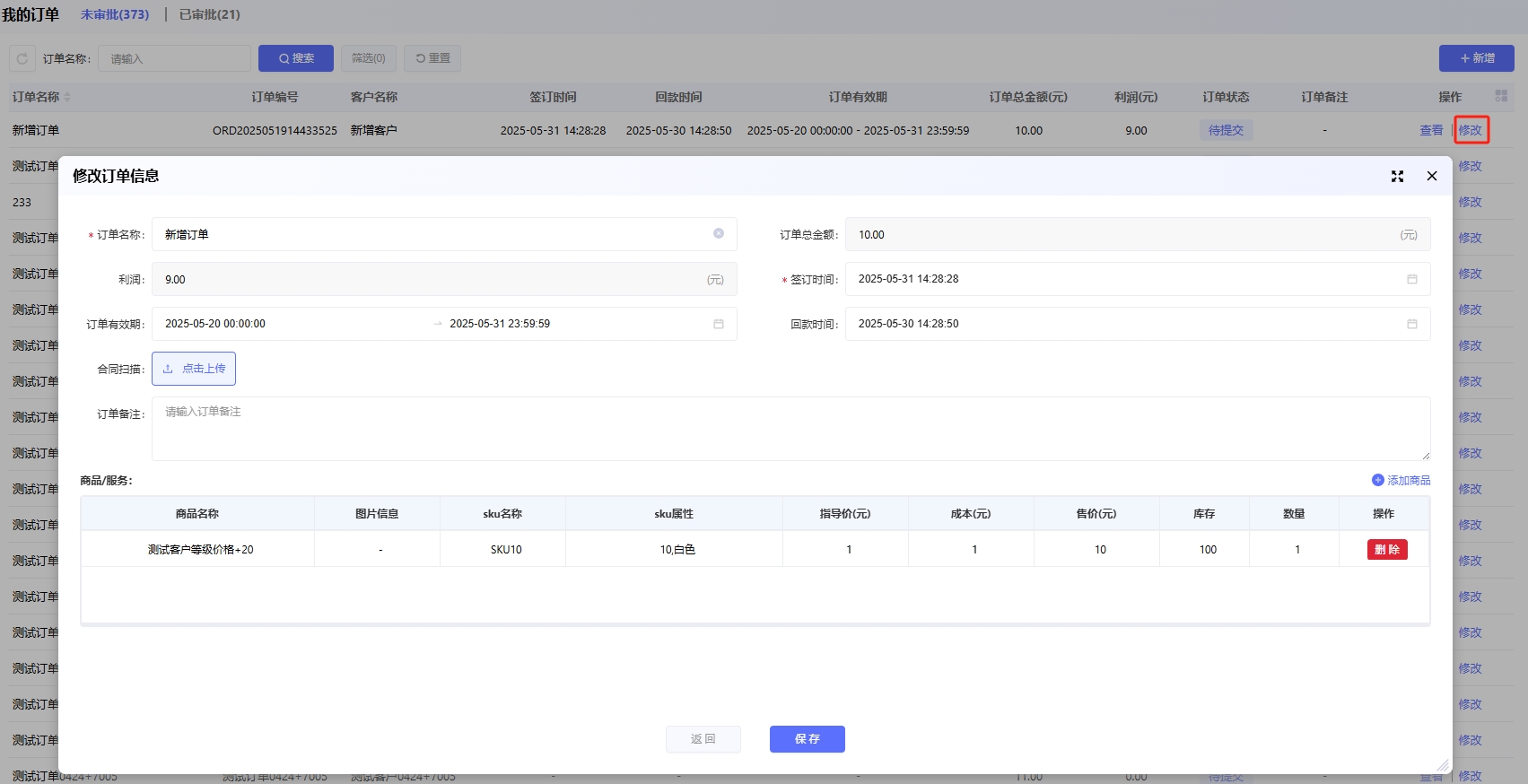Viewport: 1528px width, 784px height.
Task: Click the 查看 link for 新增订单
Action: [1431, 130]
